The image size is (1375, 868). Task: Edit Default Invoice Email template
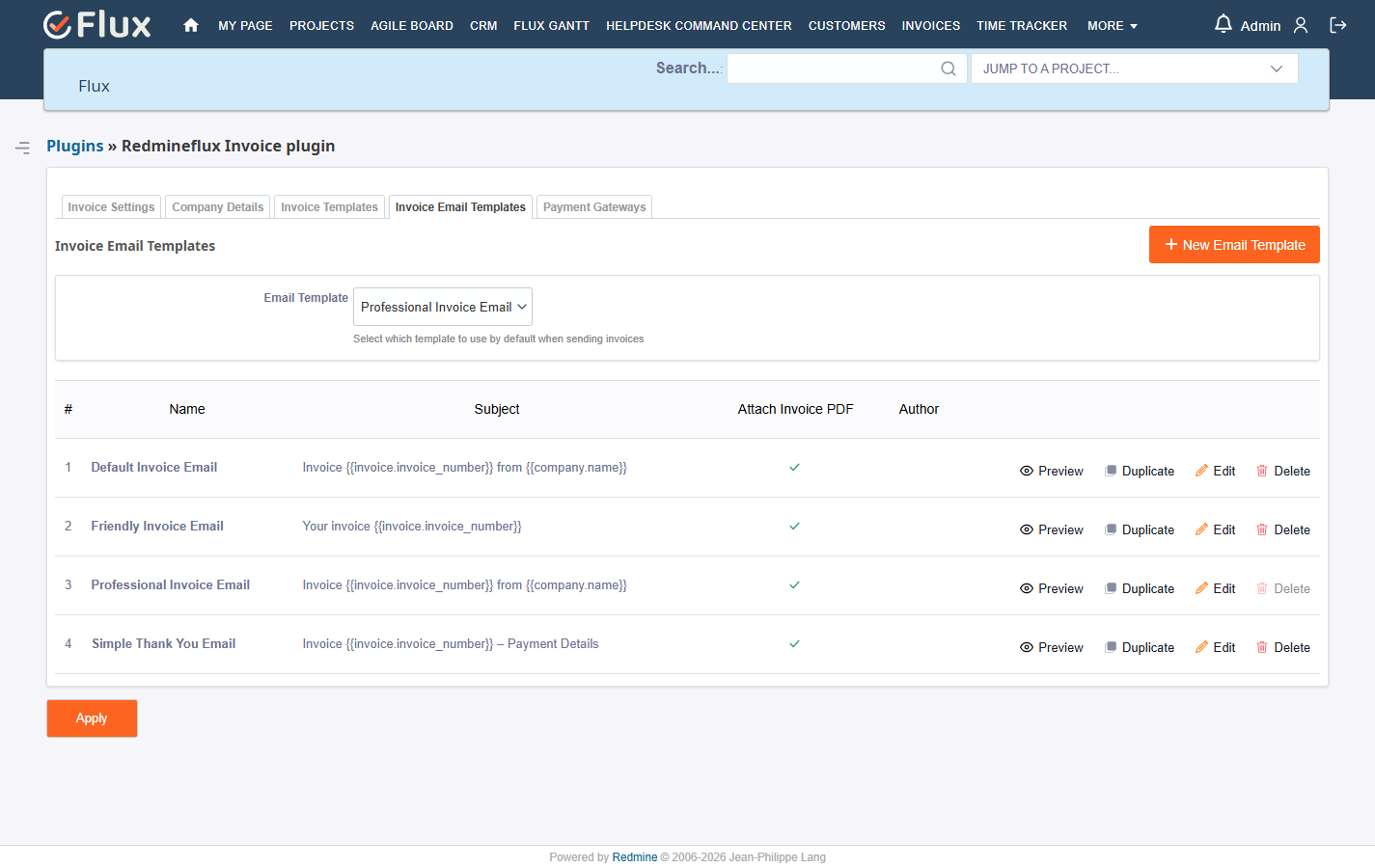(1216, 471)
